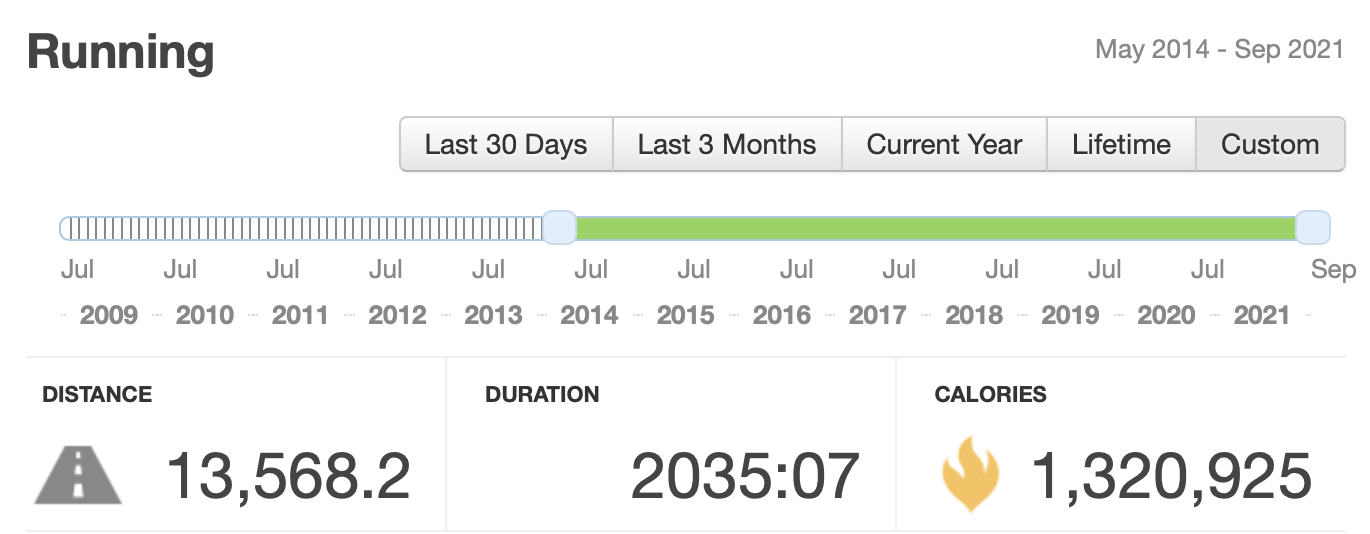Image resolution: width=1370 pixels, height=534 pixels.
Task: Click the 2035:07 duration value
Action: click(x=745, y=476)
